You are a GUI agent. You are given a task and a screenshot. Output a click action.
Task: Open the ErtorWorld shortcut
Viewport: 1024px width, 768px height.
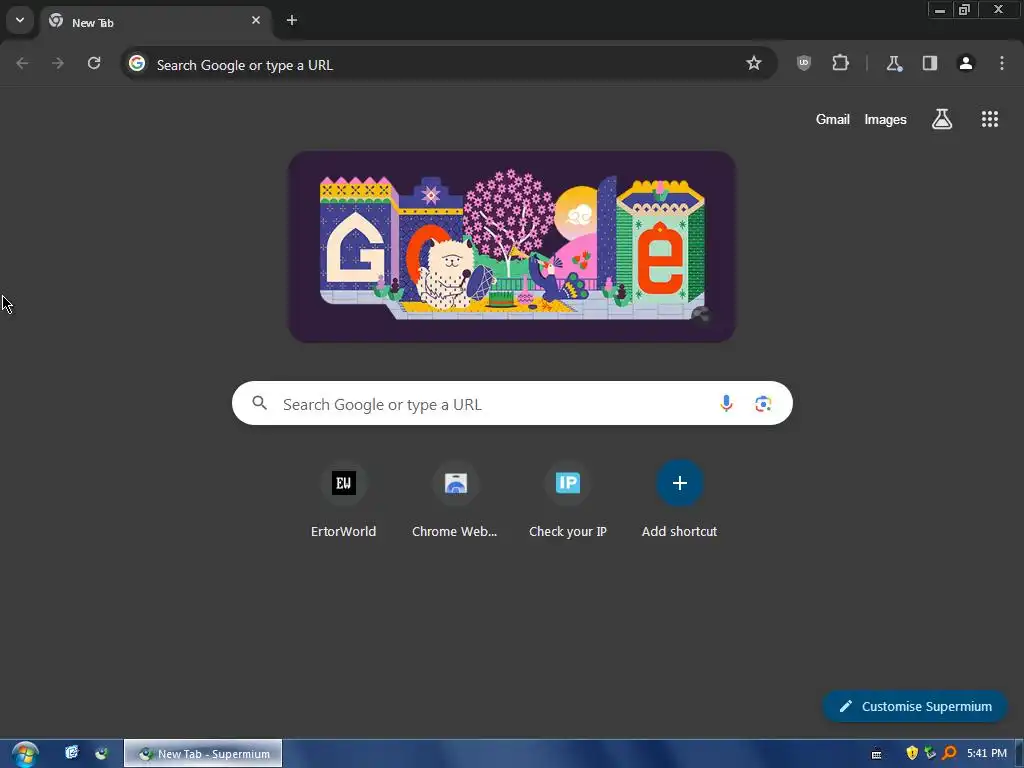pos(344,500)
